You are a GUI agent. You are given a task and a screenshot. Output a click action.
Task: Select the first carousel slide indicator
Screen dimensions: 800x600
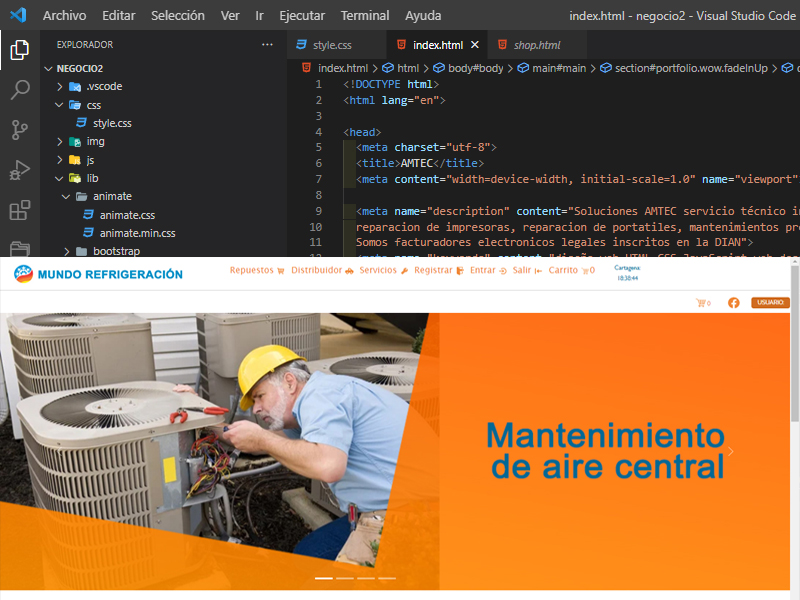pyautogui.click(x=324, y=578)
